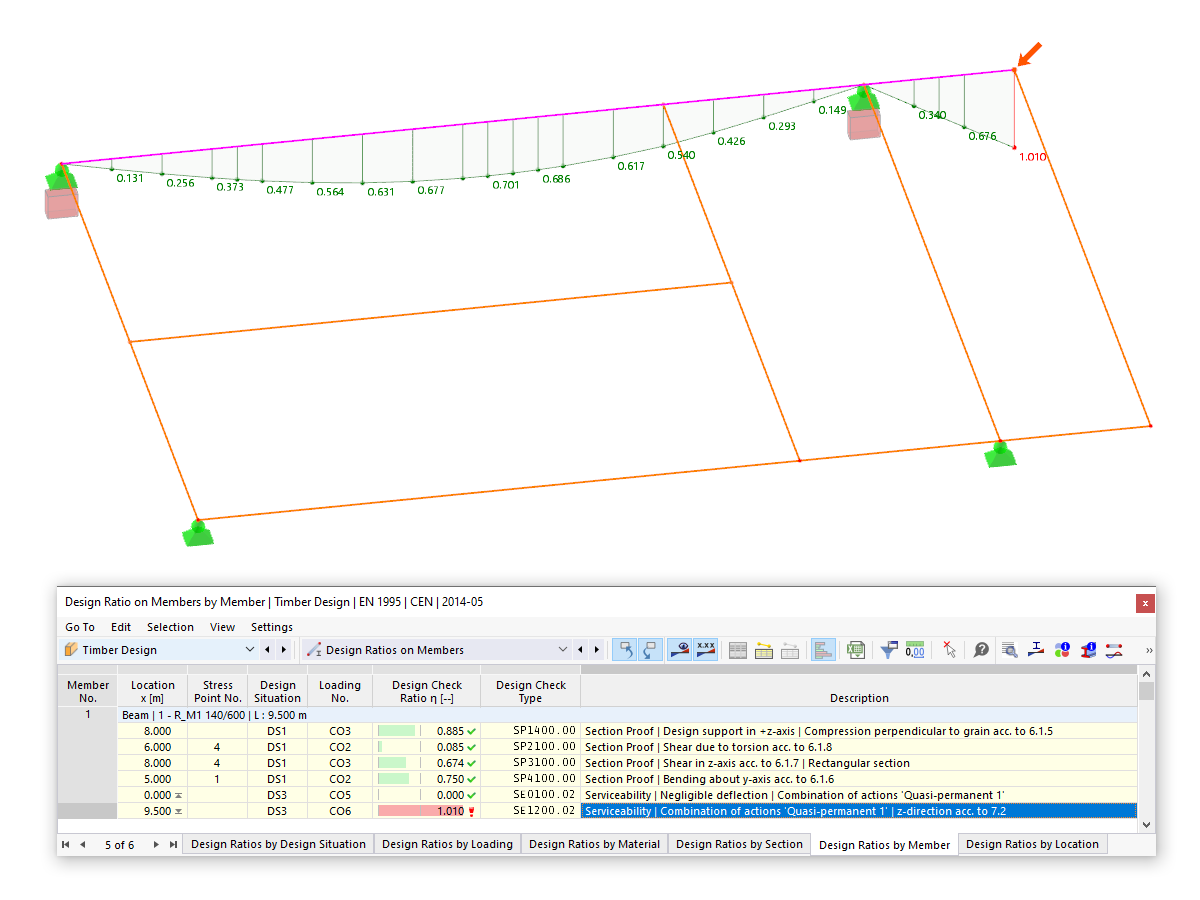Switch to the Design Ratios by Section tab
This screenshot has height=900, width=1200.
[x=739, y=844]
